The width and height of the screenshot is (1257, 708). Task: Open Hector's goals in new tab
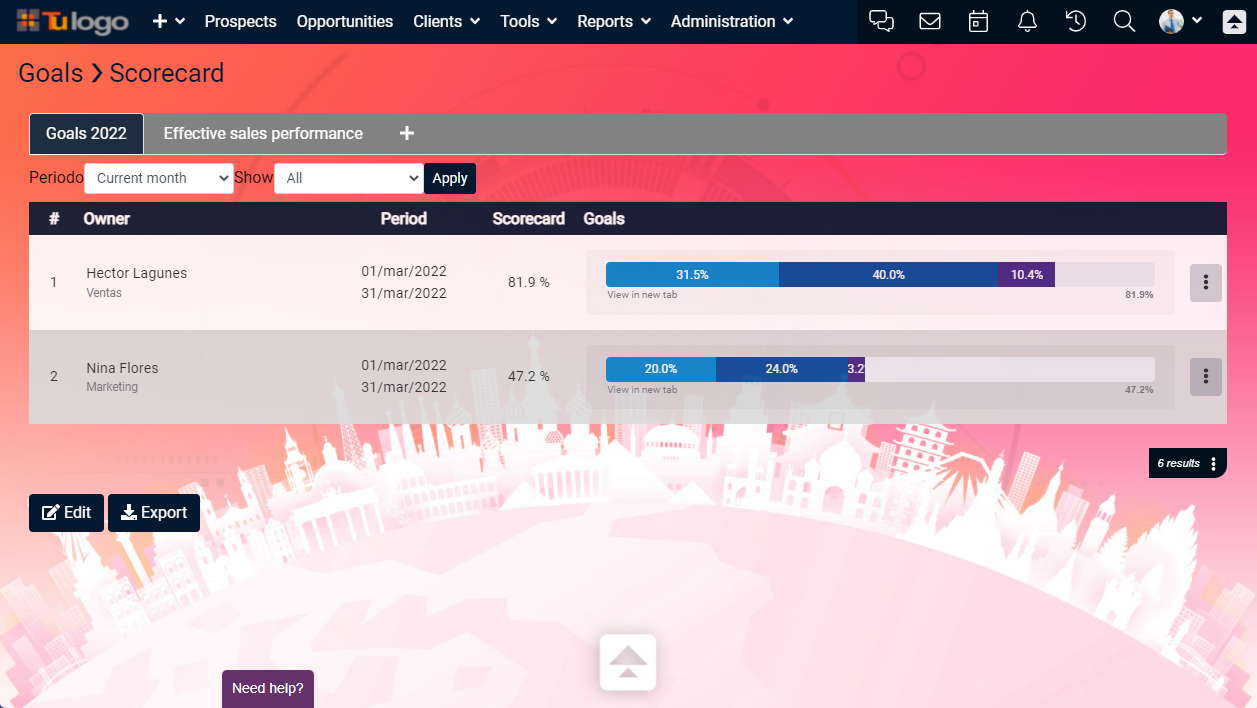pyautogui.click(x=640, y=295)
